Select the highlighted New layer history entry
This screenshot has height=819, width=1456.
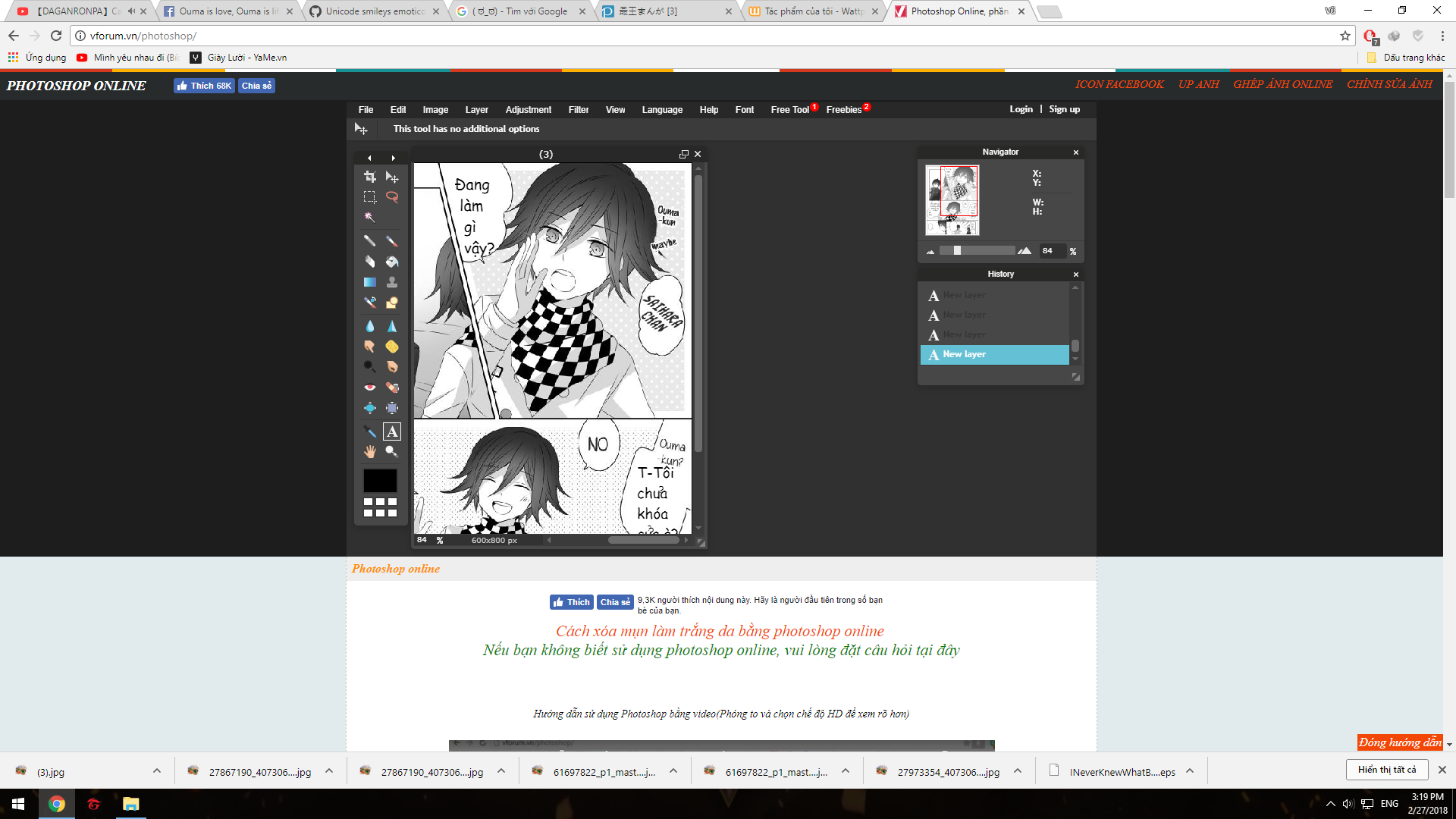(x=994, y=355)
